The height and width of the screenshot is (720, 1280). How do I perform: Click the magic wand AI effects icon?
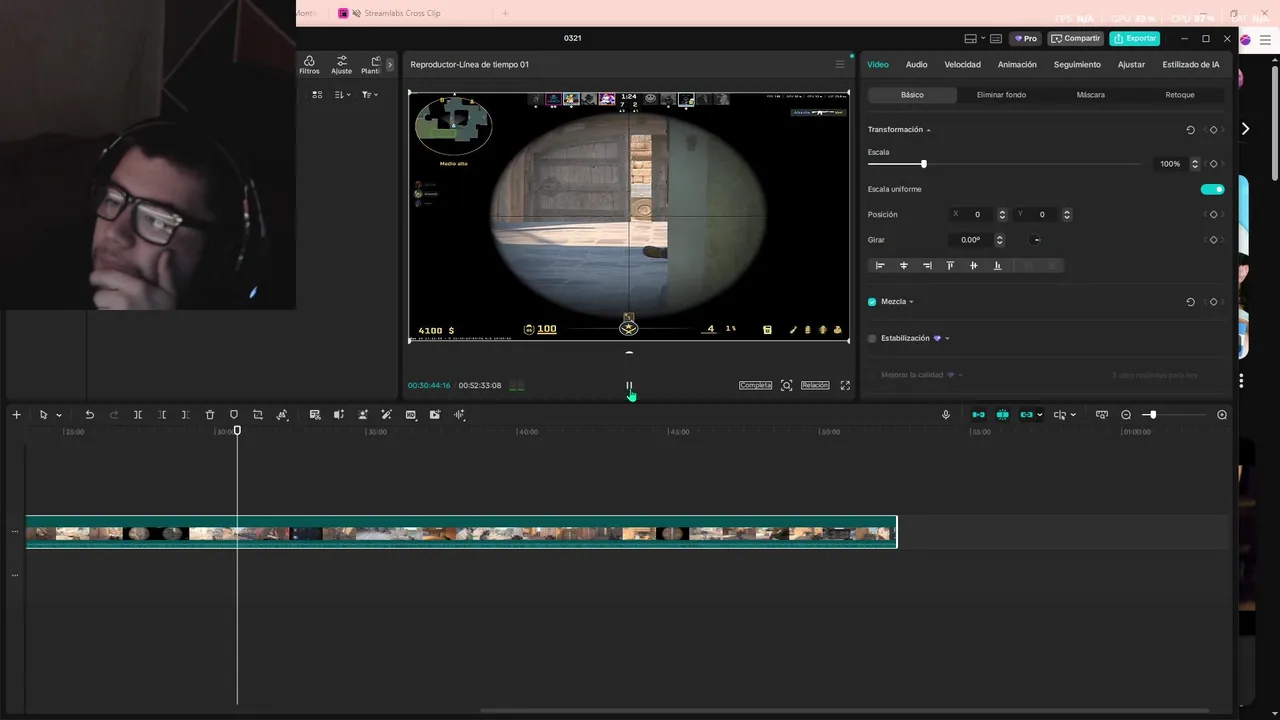pyautogui.click(x=387, y=415)
